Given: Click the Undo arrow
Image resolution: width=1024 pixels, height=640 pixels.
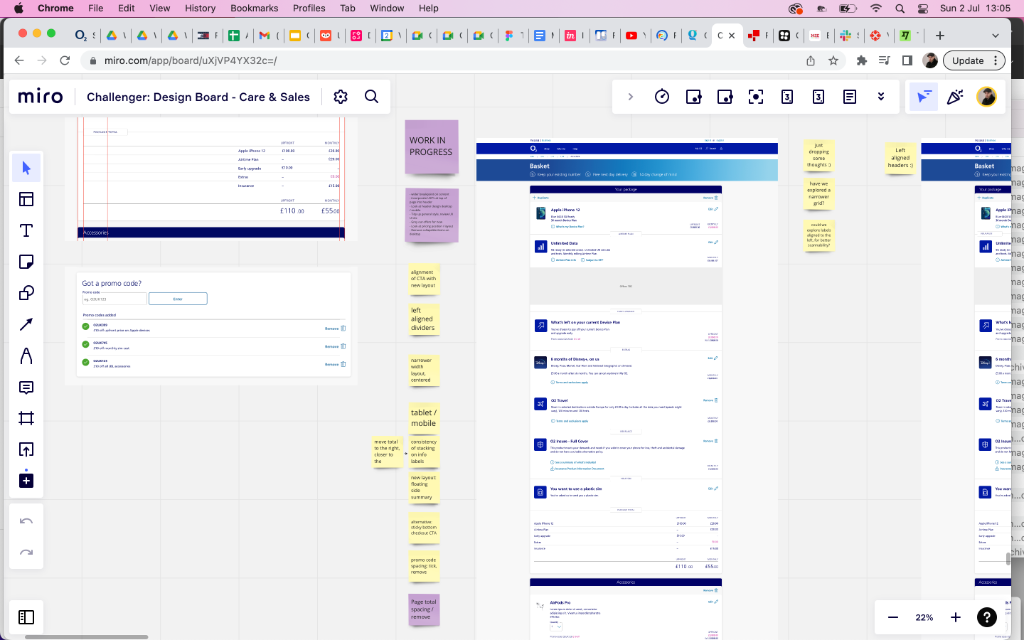Looking at the screenshot, I should click(26, 521).
